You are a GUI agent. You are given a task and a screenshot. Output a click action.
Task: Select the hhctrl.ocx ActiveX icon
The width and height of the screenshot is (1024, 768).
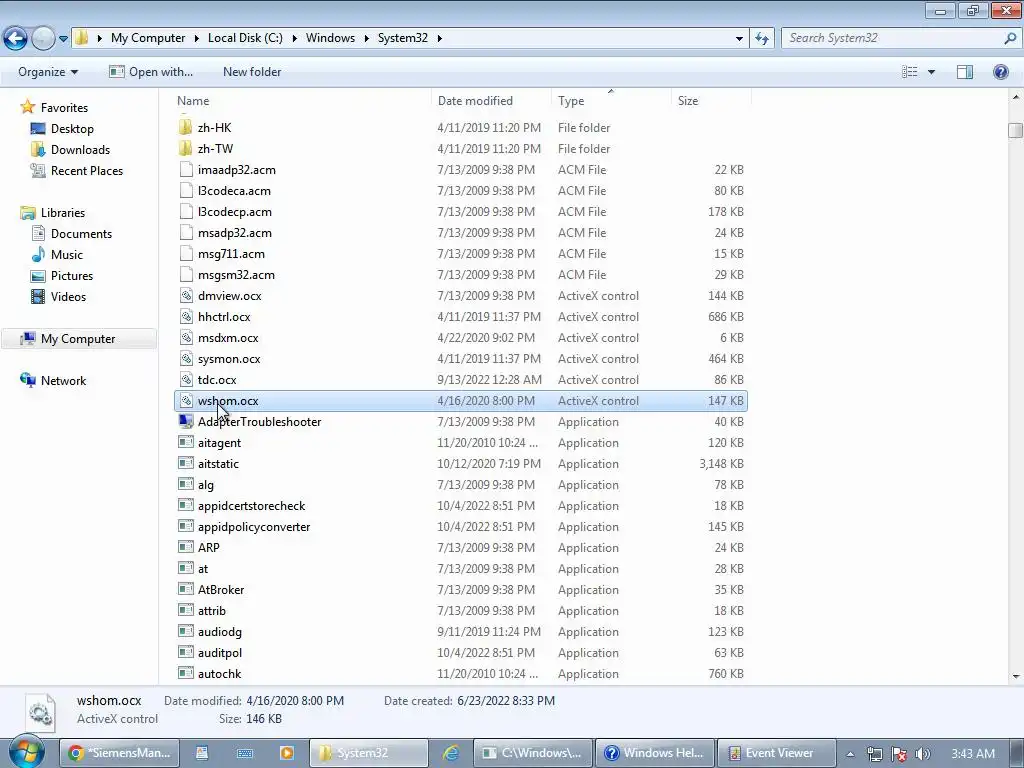[x=186, y=317]
